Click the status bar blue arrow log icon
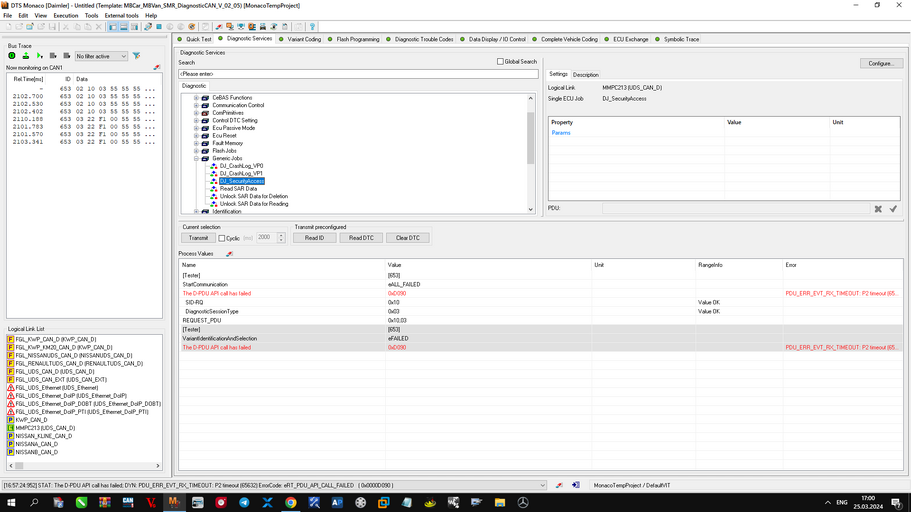911x512 pixels. 576,485
